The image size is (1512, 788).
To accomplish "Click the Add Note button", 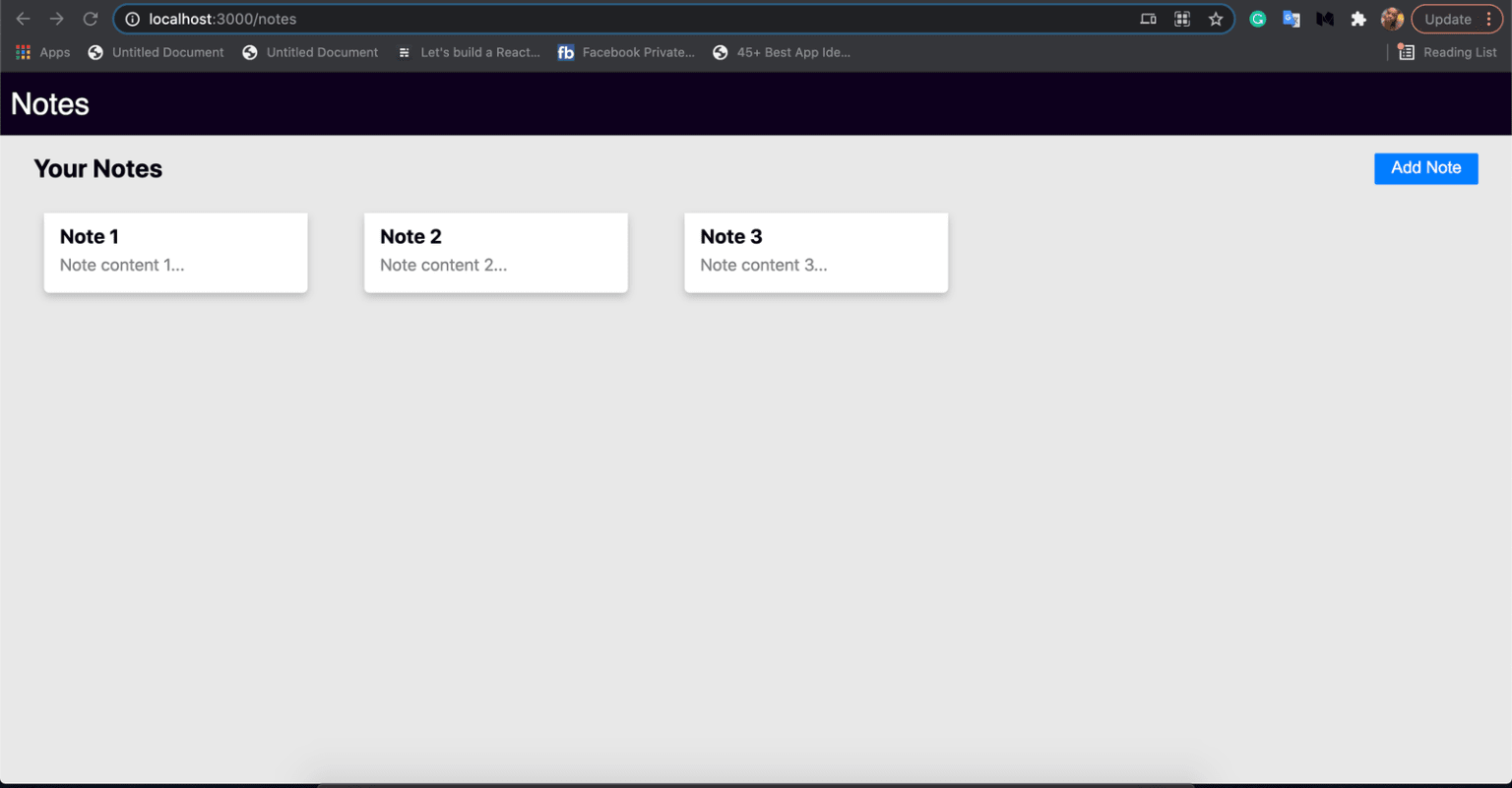I will coord(1425,168).
